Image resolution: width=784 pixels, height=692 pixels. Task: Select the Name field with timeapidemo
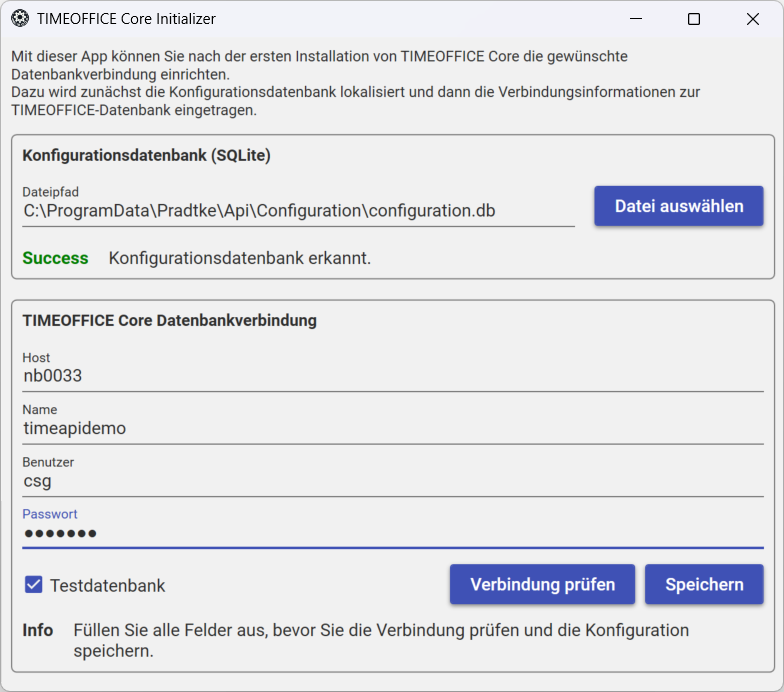tap(393, 428)
